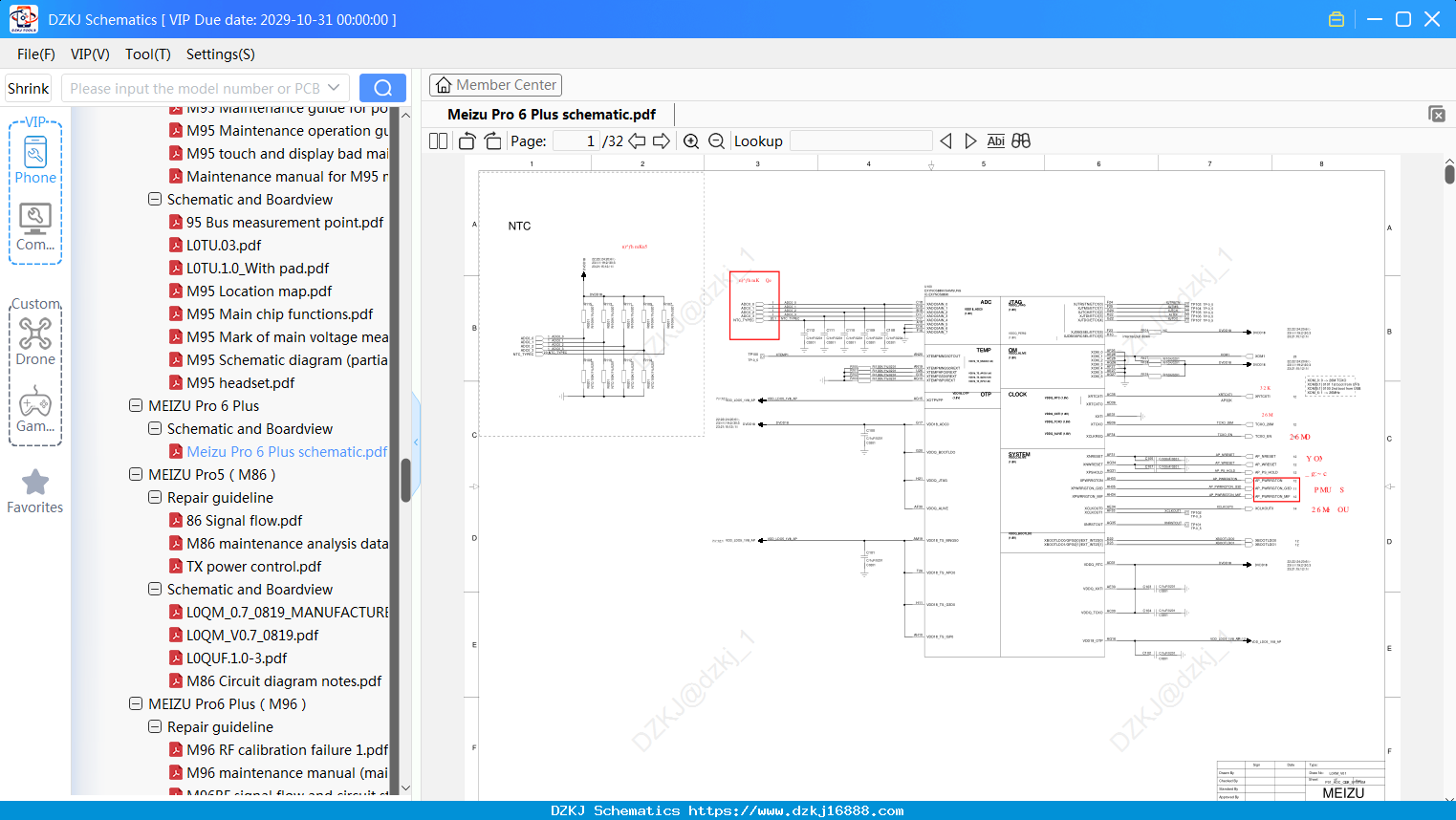The height and width of the screenshot is (820, 1456).
Task: Go to the next page arrow
Action: [x=662, y=140]
